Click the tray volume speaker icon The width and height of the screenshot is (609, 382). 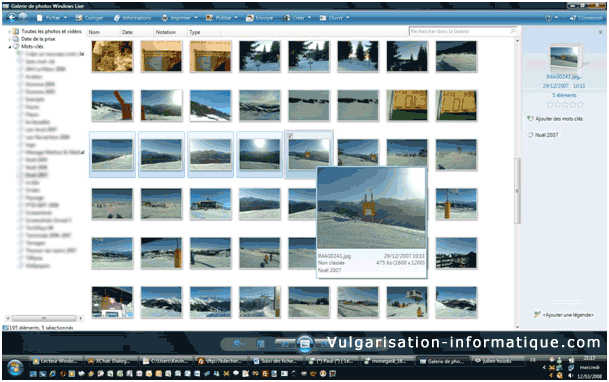coord(571,375)
